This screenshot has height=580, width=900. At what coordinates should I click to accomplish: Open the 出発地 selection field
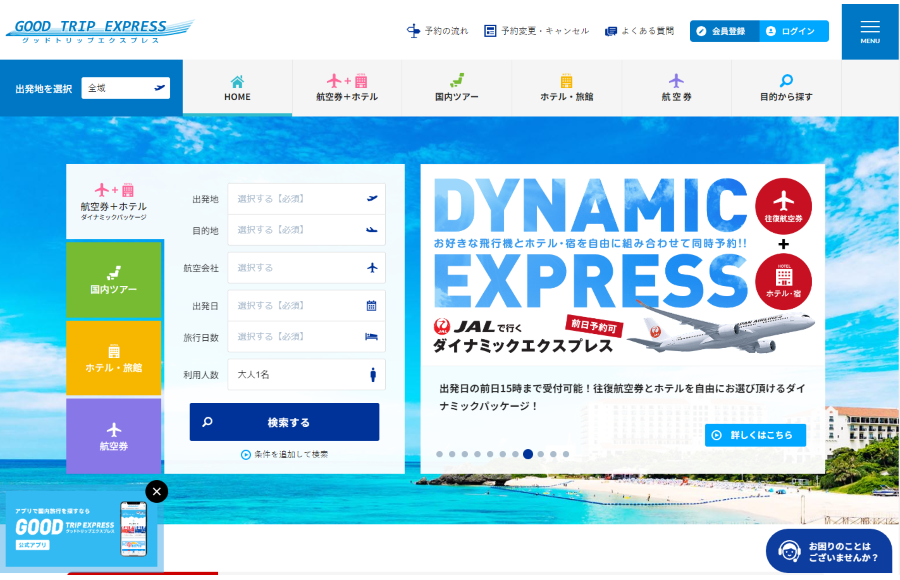[x=307, y=199]
